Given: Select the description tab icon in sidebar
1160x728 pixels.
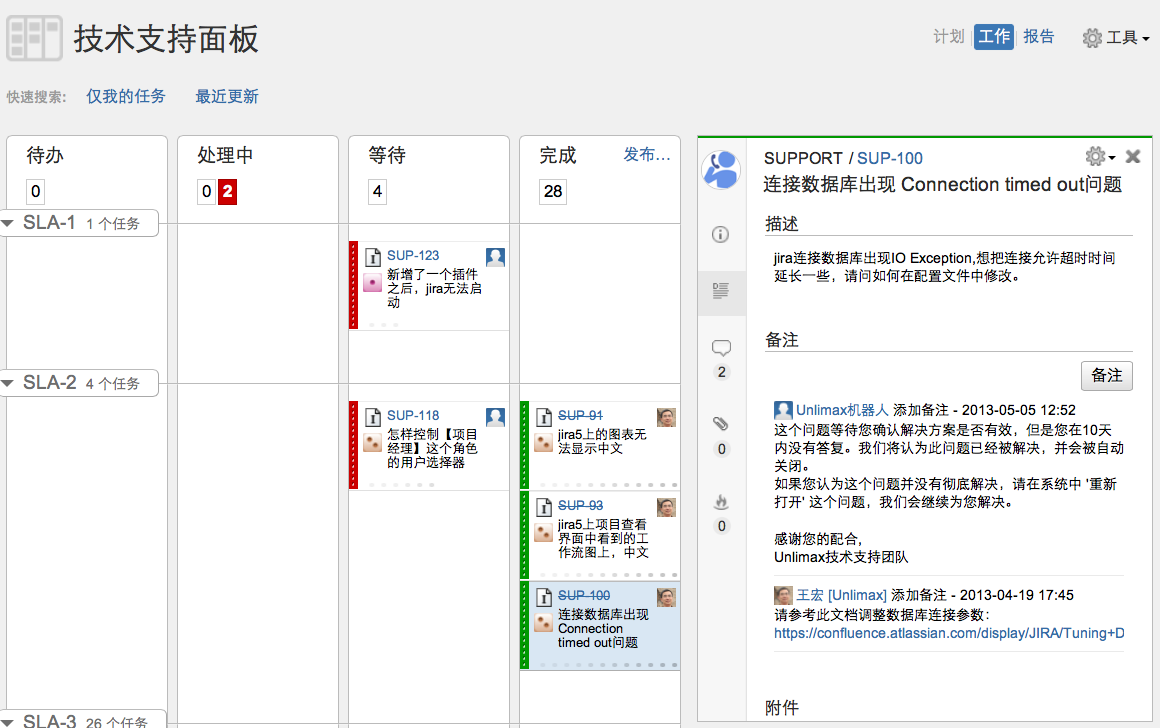Looking at the screenshot, I should pos(720,292).
